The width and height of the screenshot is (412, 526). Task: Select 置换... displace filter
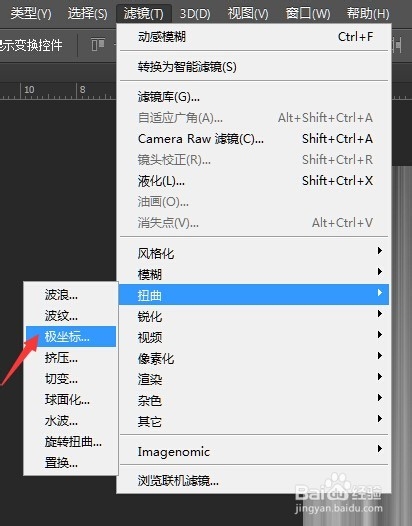point(71,462)
